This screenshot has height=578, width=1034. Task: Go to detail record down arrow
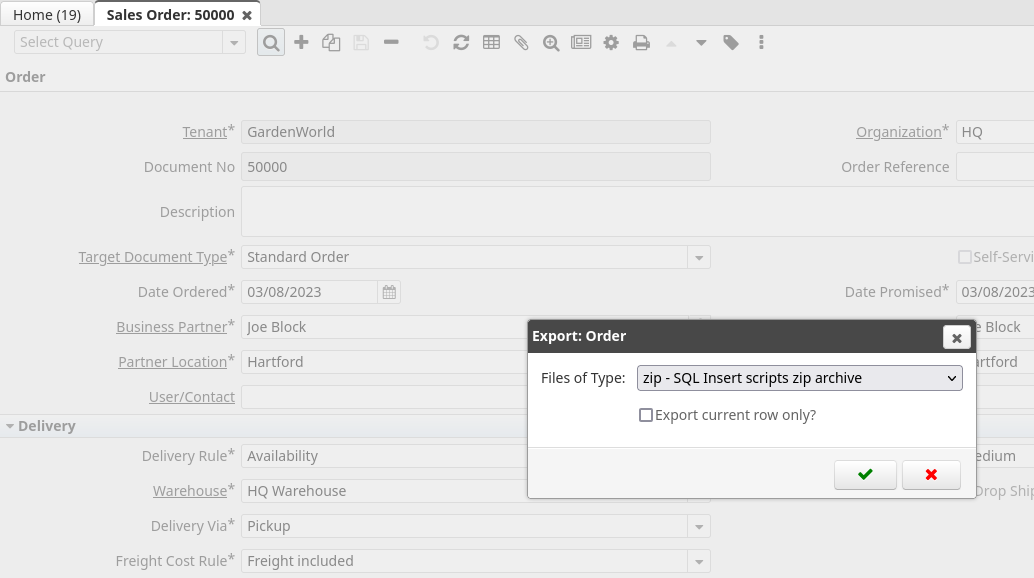click(701, 43)
